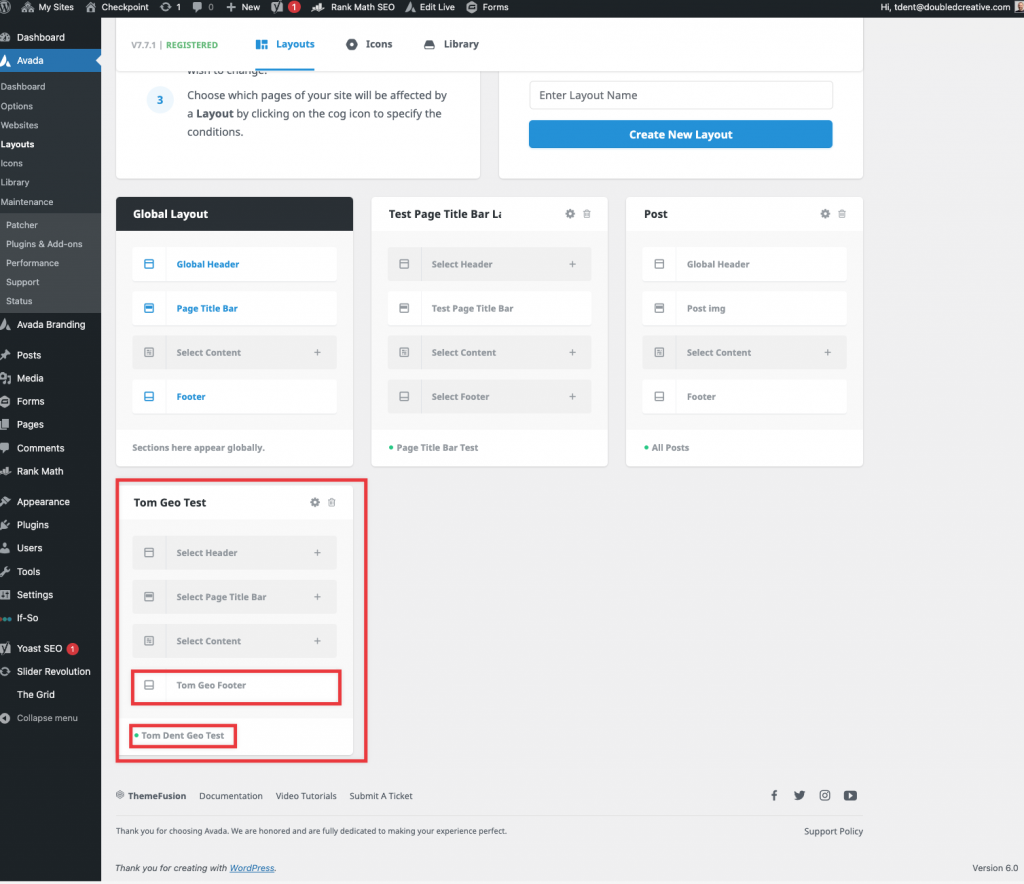Click Submit A Ticket link
The image size is (1024, 884).
pos(381,796)
